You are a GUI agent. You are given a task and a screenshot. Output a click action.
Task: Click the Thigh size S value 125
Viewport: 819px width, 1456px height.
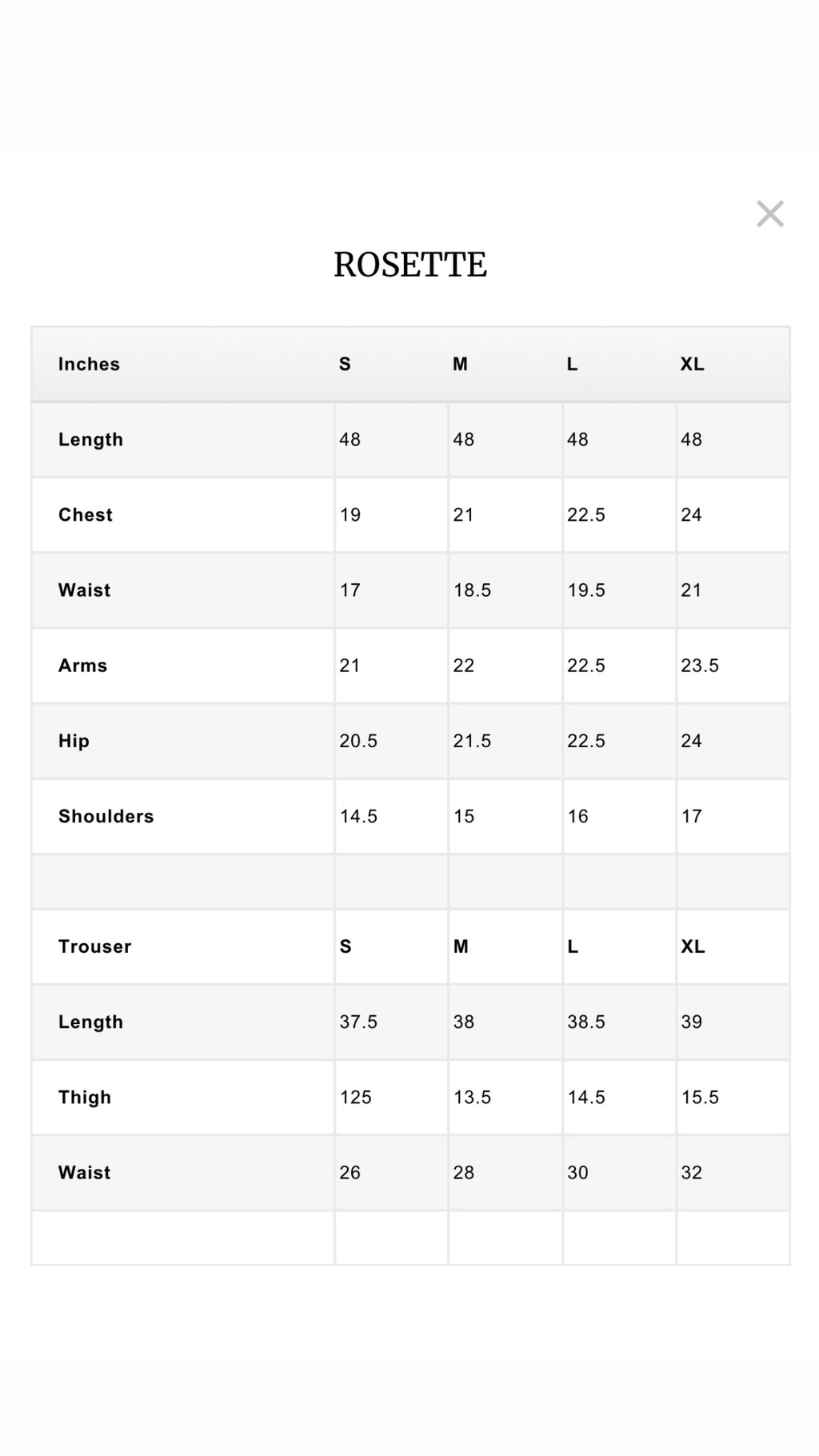356,1097
